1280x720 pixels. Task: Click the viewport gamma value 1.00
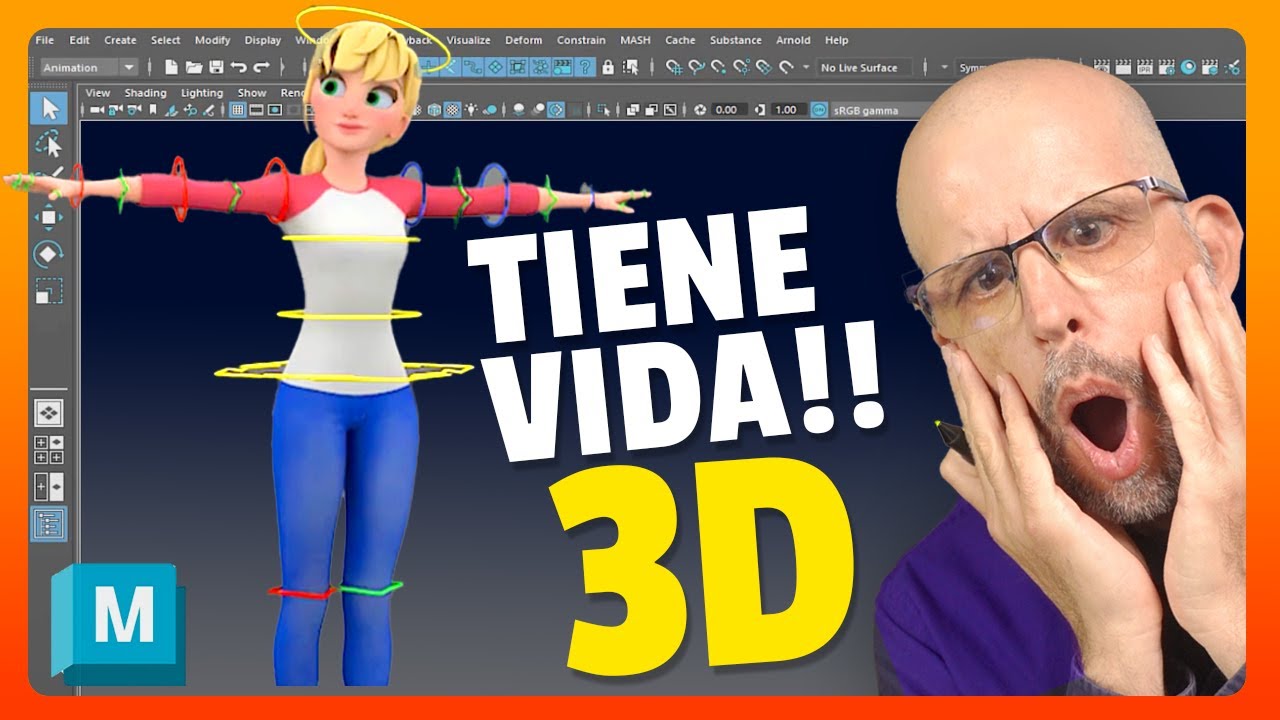pyautogui.click(x=787, y=110)
